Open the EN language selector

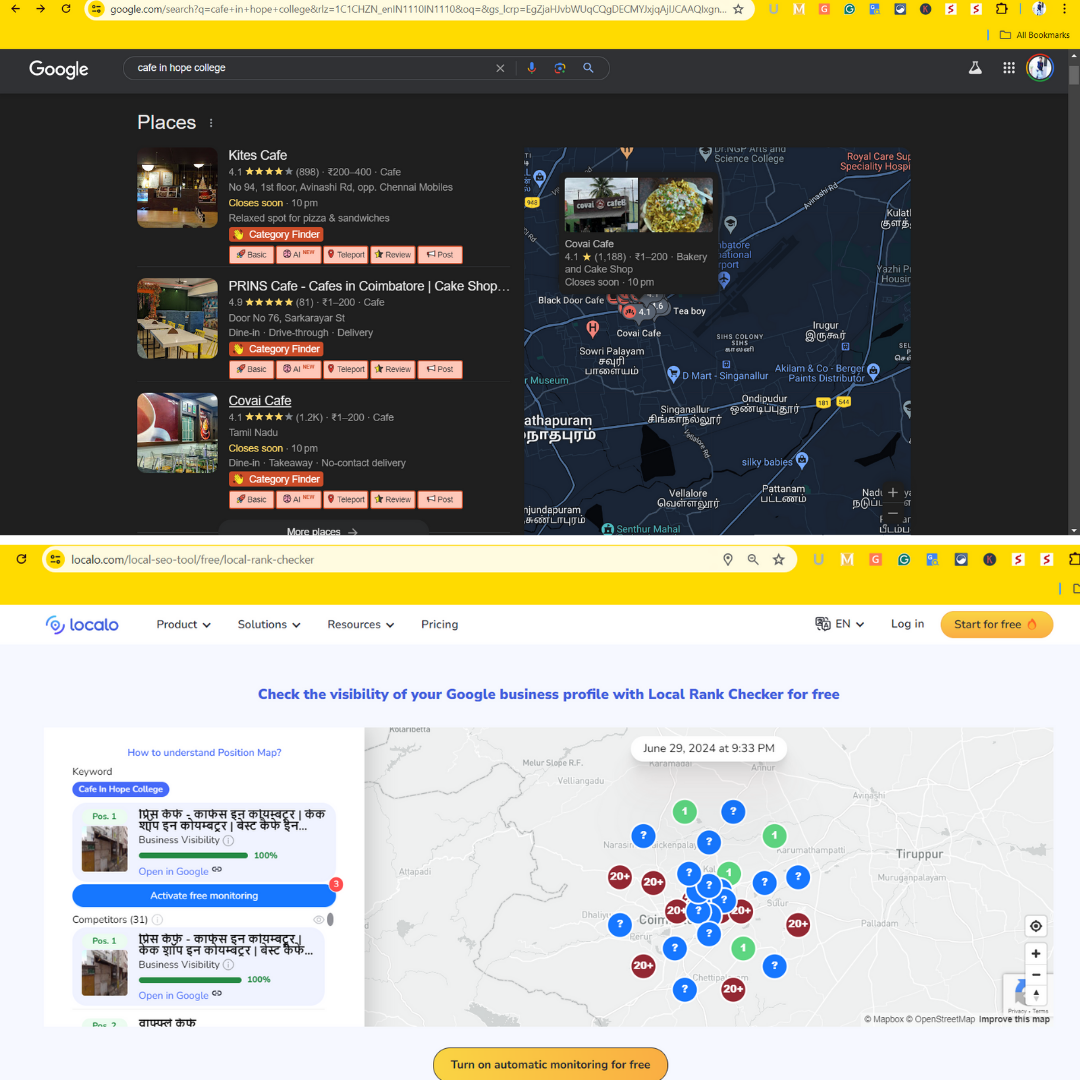[840, 624]
